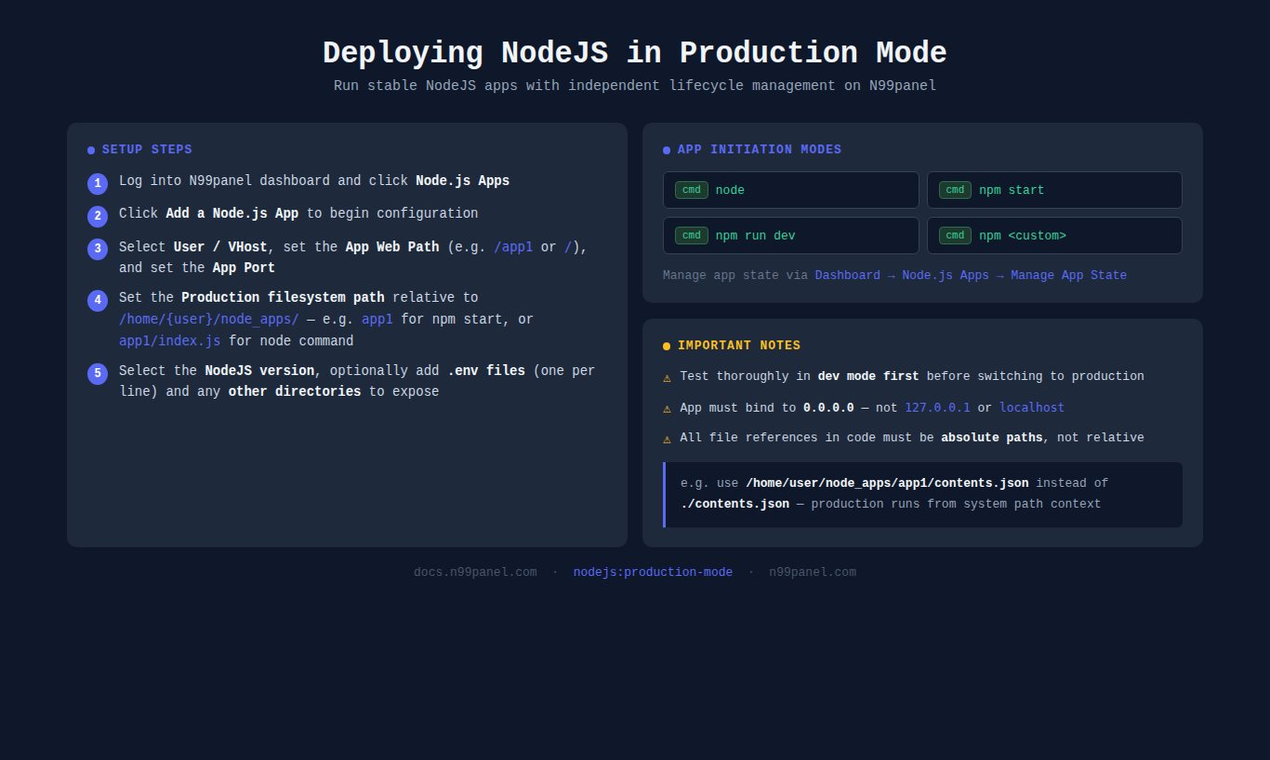Screen dimensions: 1270x760
Task: Click cmd badge next to 'npm start'
Action: coord(955,190)
